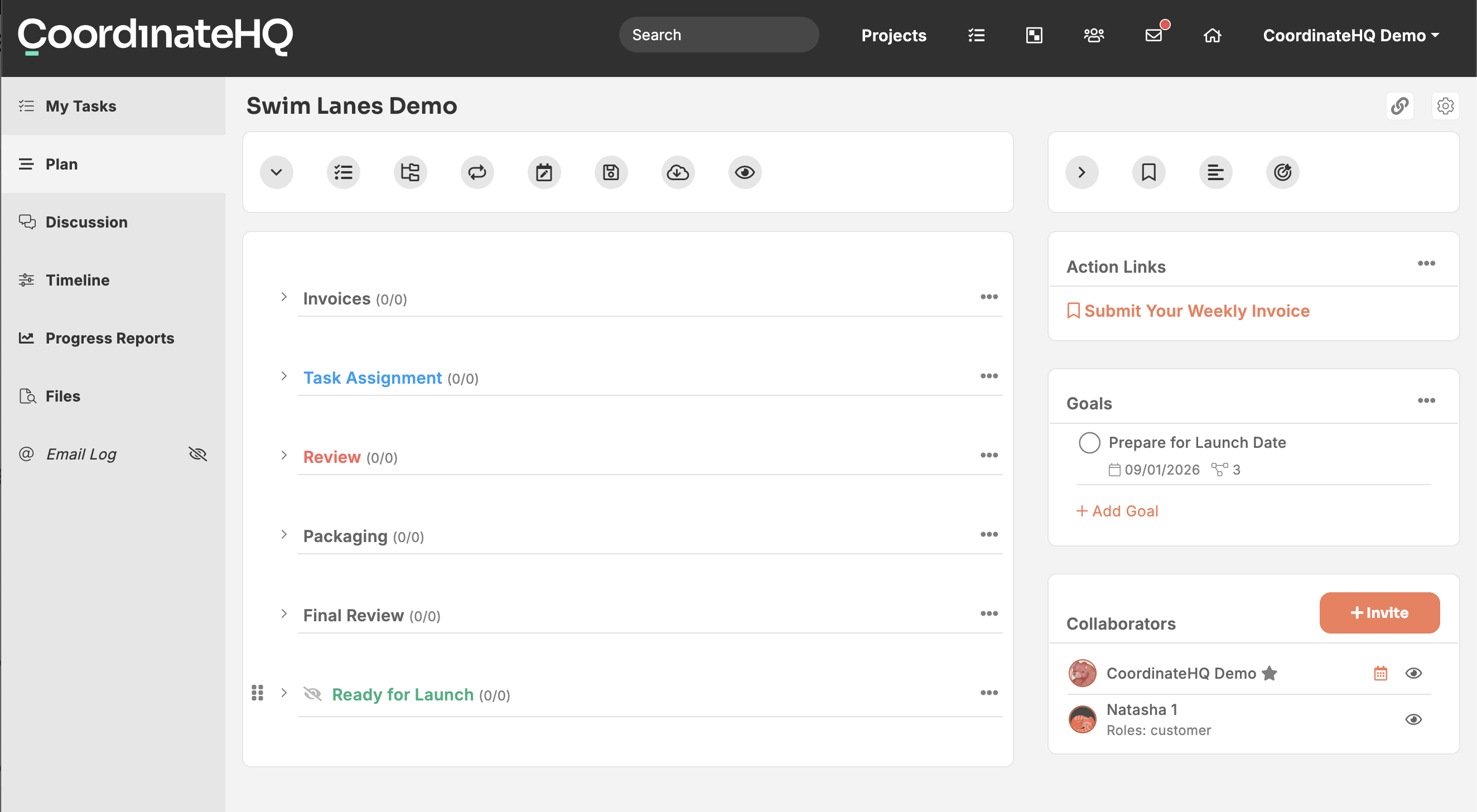This screenshot has height=812, width=1477.
Task: Click the hierarchy template toolbar icon
Action: click(x=411, y=172)
